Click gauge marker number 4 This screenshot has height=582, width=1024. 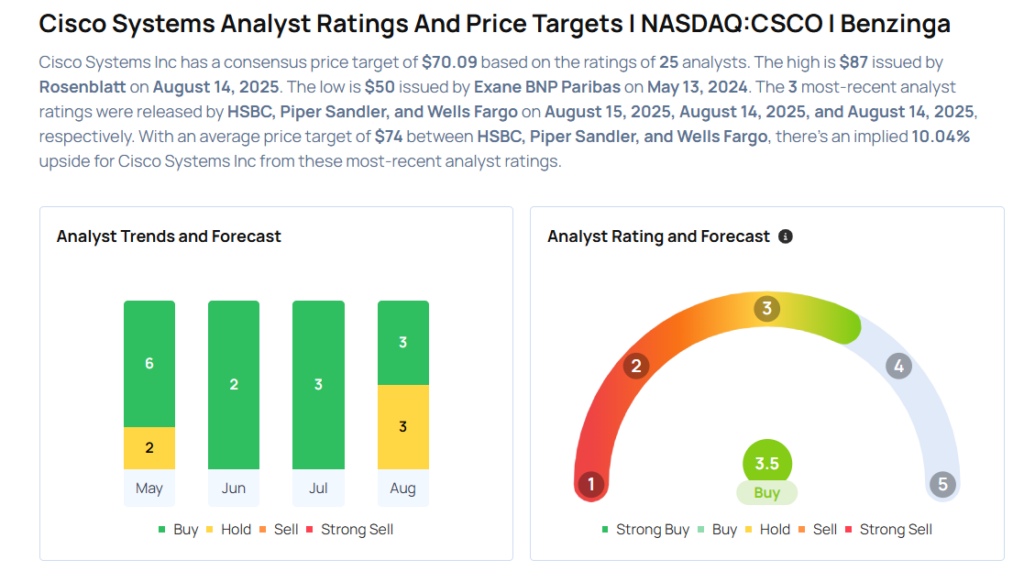point(898,366)
